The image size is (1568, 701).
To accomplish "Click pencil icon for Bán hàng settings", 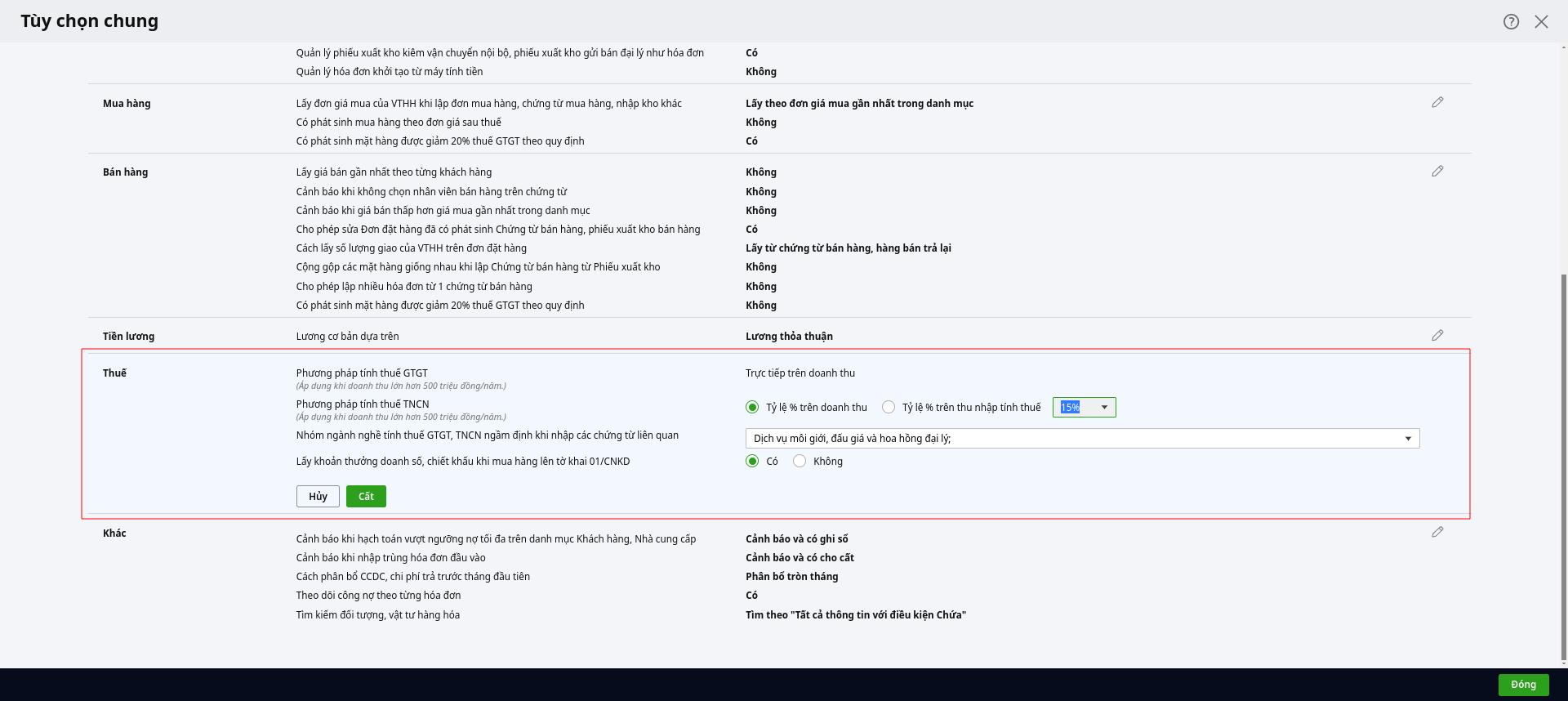I will (x=1437, y=172).
